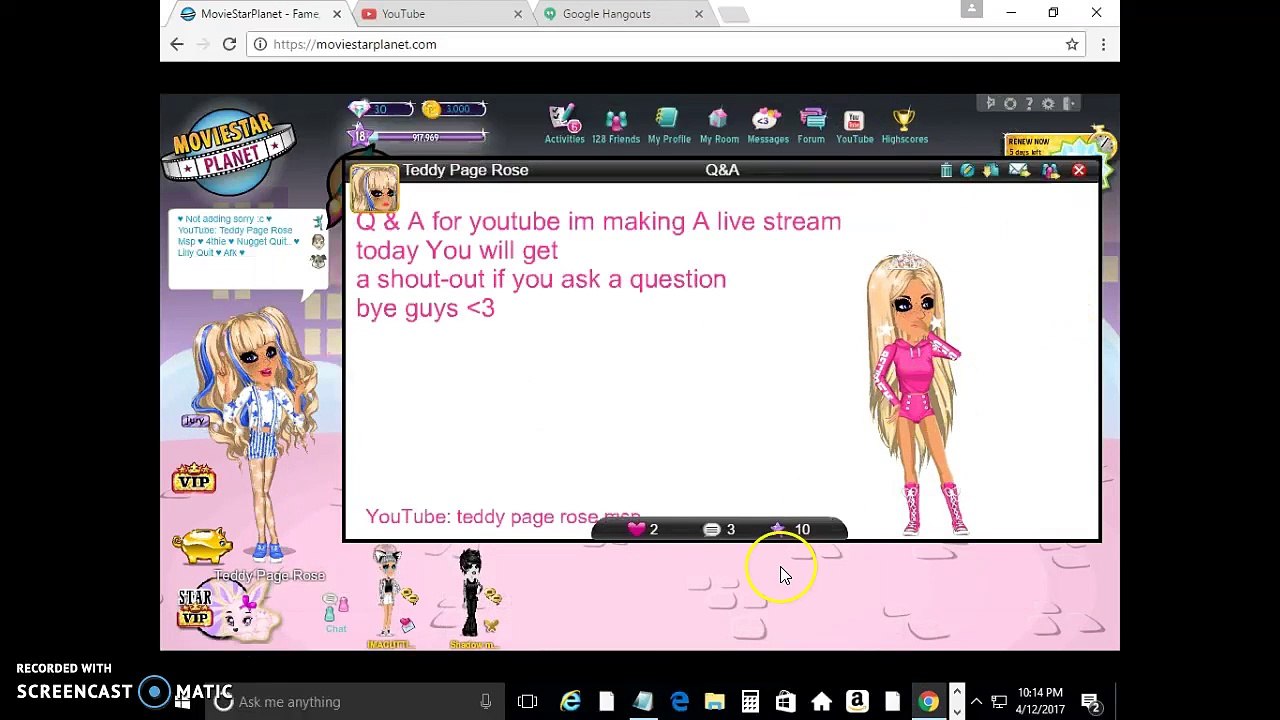
Task: Open File Explorer from the taskbar
Action: tap(714, 702)
